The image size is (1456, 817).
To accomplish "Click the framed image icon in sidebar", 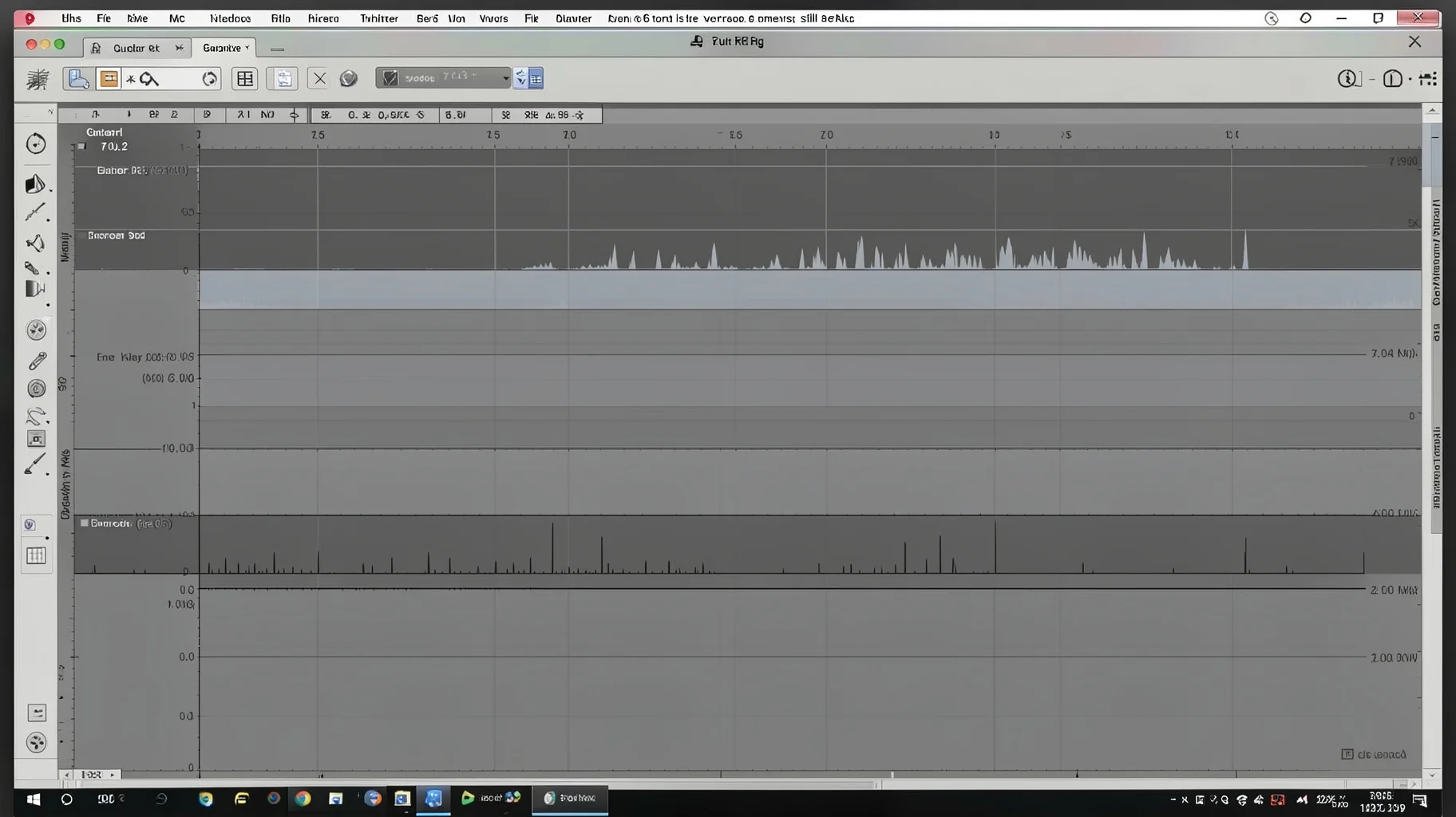I will pyautogui.click(x=36, y=439).
